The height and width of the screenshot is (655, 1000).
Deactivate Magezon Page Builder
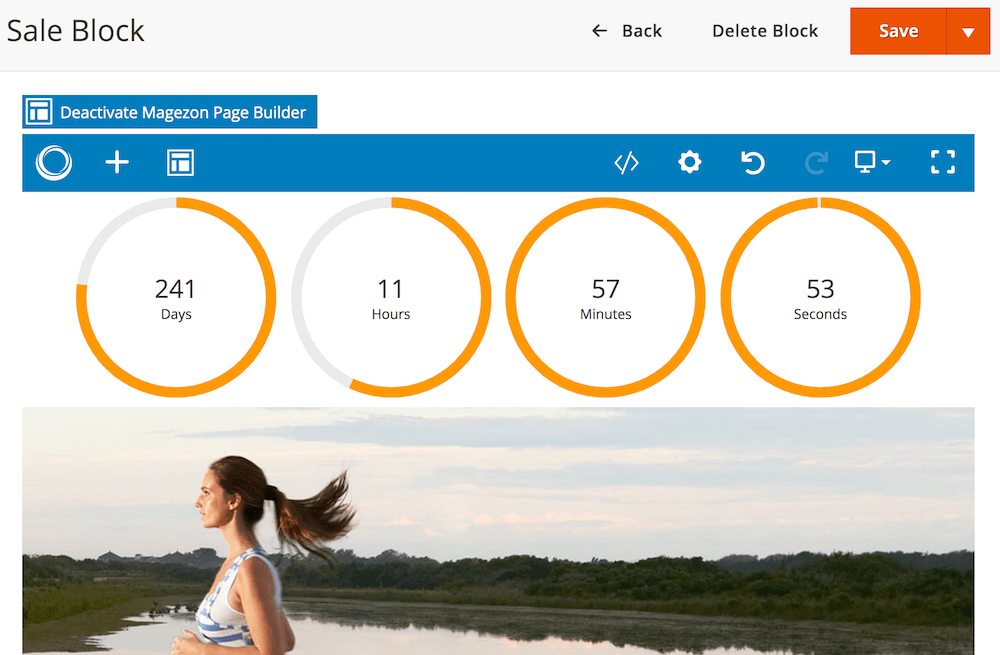point(170,112)
